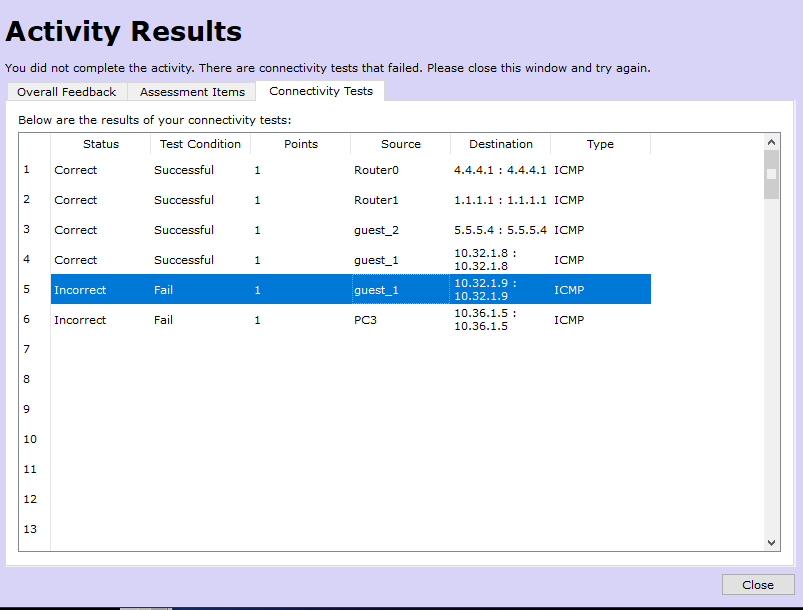Open the Assessment Items tab
The width and height of the screenshot is (803, 610).
(192, 92)
